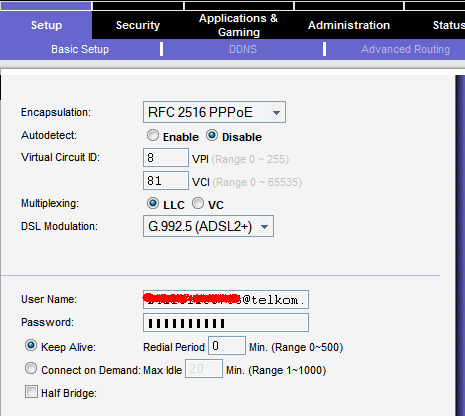The height and width of the screenshot is (416, 465).
Task: Click the VCI range hint text
Action: (x=257, y=182)
